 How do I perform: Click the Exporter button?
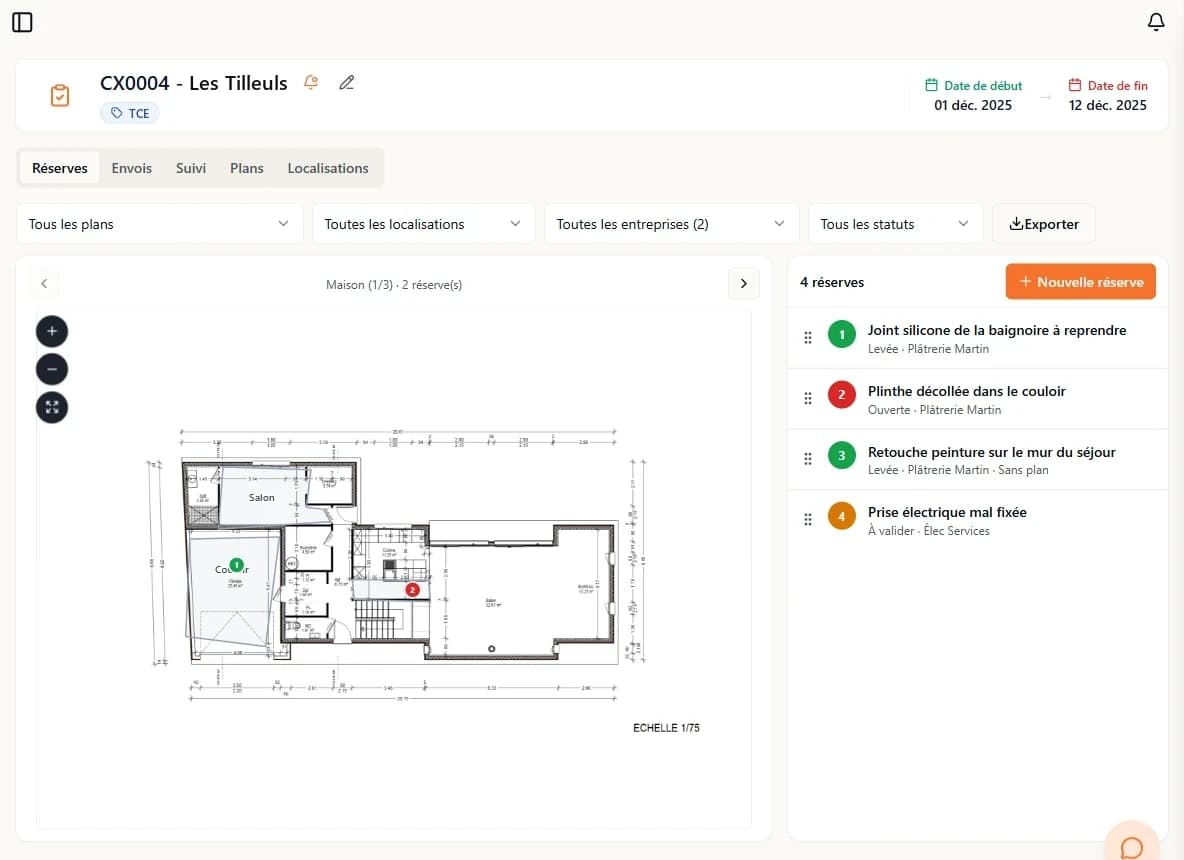(1044, 224)
